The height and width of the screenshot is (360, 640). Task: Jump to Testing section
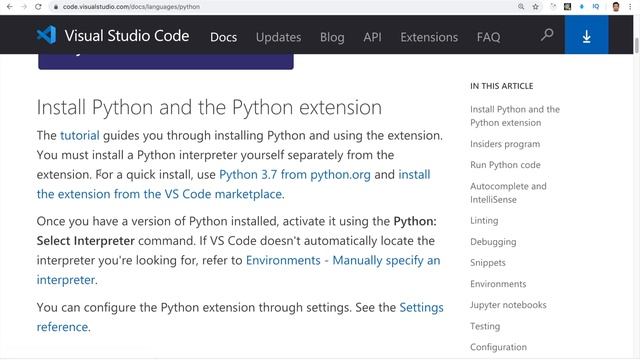[x=485, y=326]
